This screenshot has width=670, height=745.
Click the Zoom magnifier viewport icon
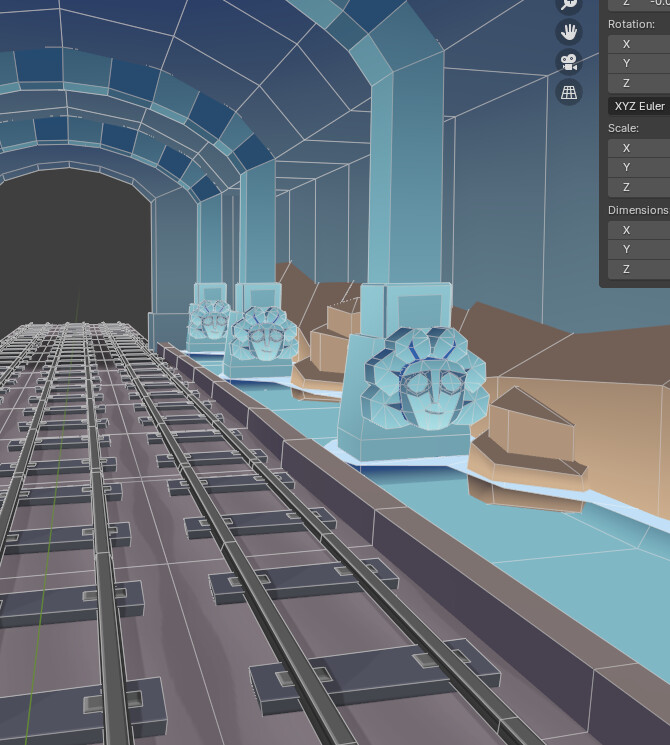[568, 5]
